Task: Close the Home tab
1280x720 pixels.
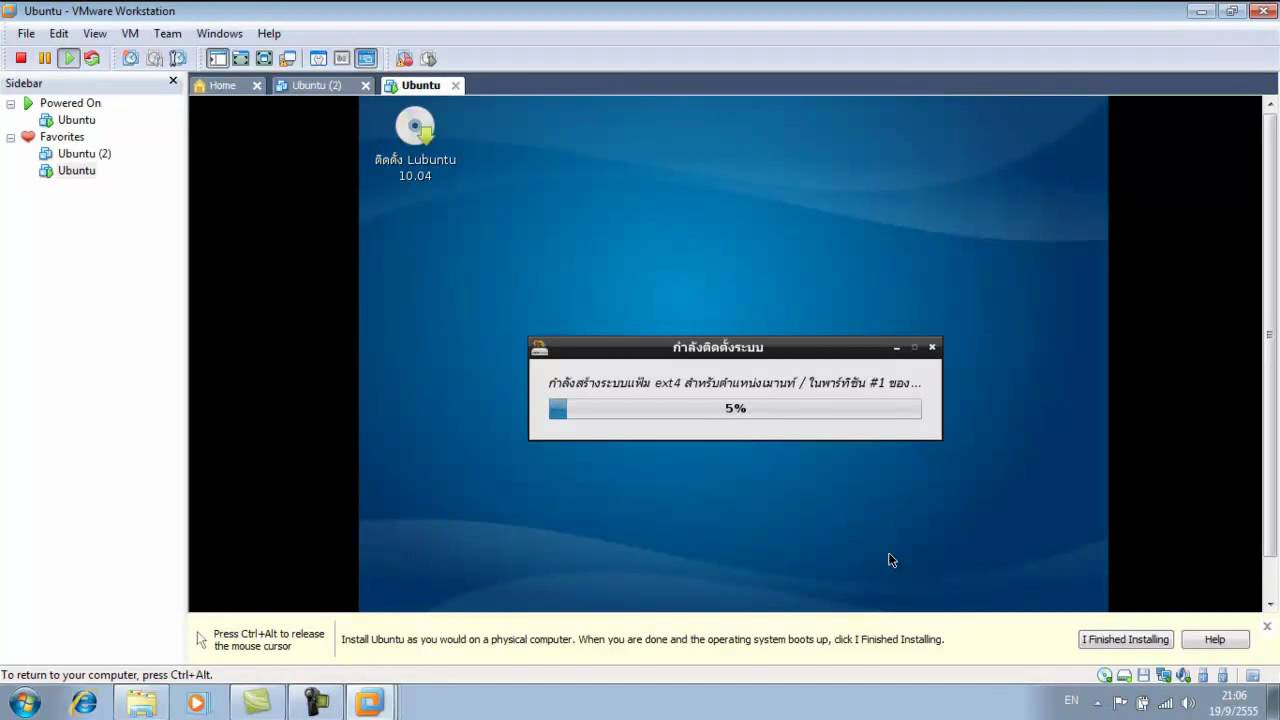Action: pyautogui.click(x=257, y=86)
